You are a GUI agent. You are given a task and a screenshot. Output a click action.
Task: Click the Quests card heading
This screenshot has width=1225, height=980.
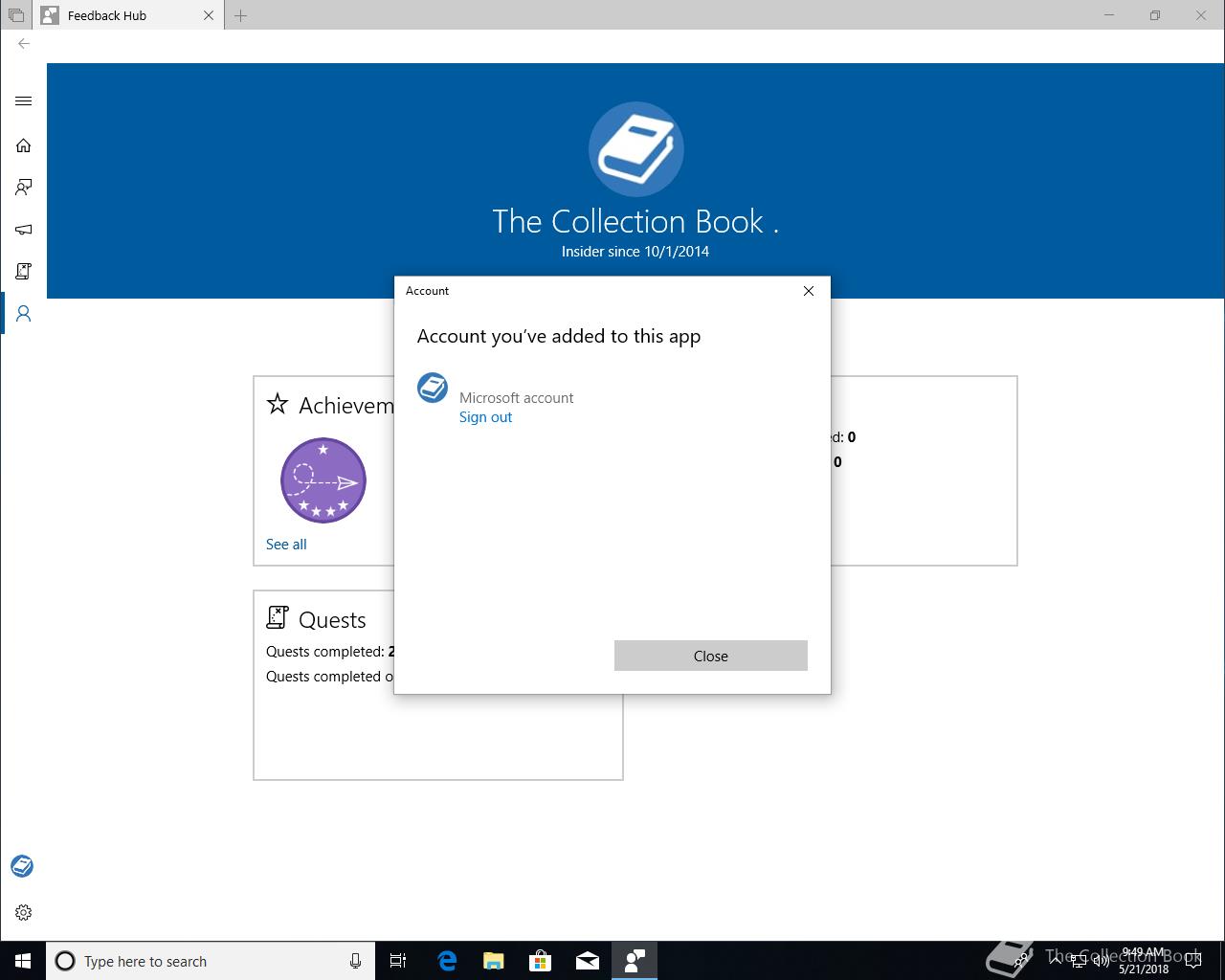(x=332, y=620)
